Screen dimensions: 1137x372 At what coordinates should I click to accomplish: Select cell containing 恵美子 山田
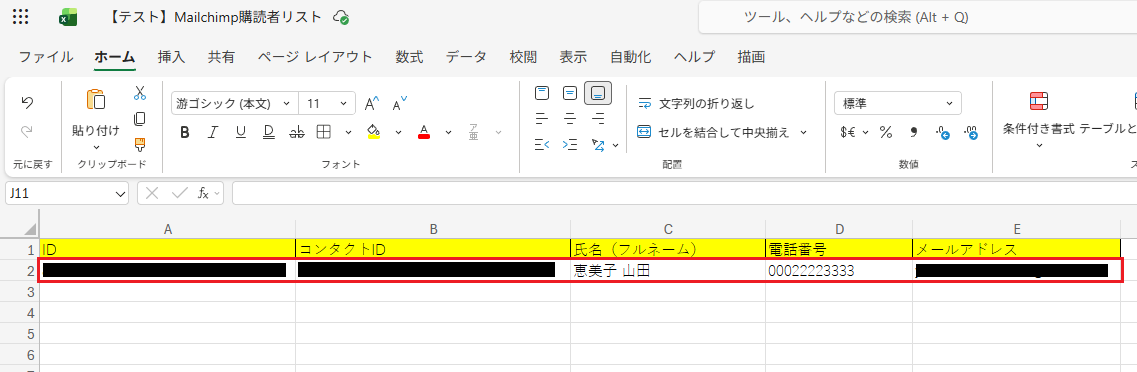tap(668, 271)
